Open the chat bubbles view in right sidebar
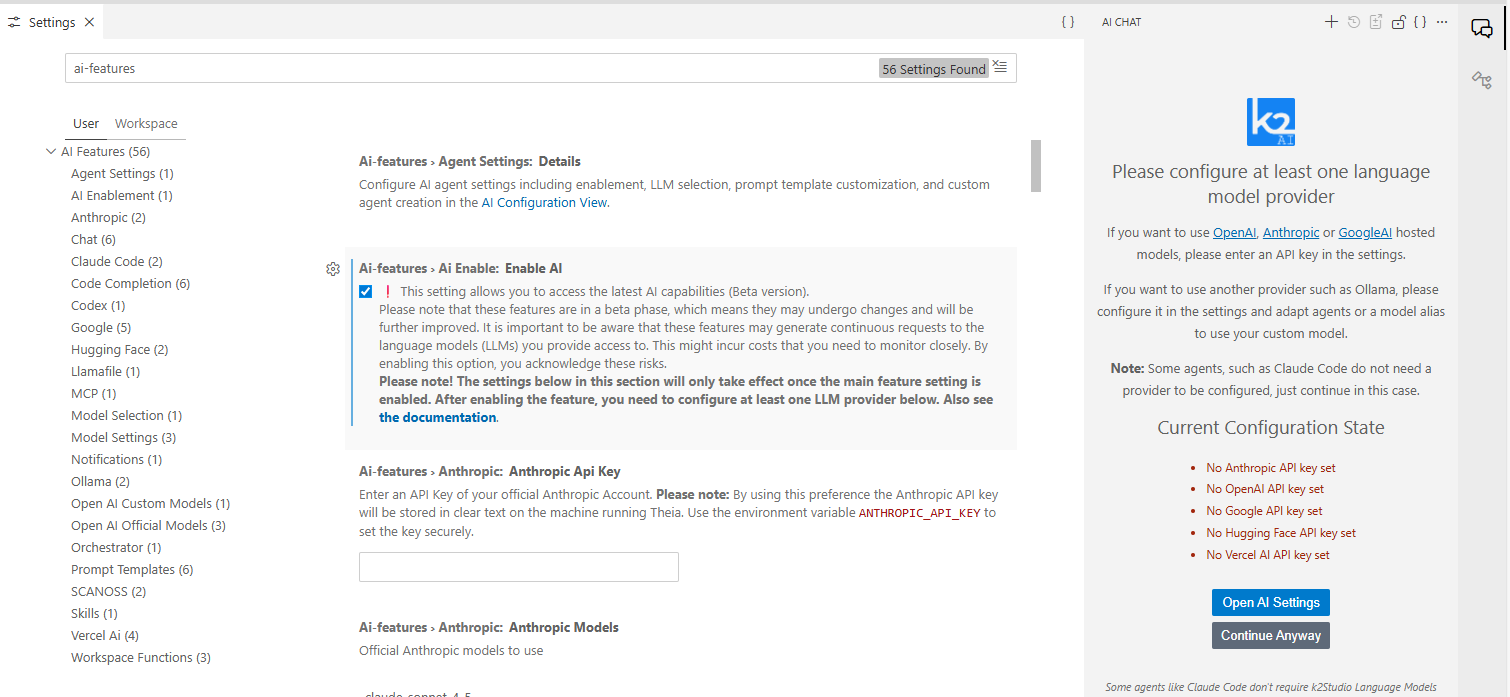 point(1482,28)
